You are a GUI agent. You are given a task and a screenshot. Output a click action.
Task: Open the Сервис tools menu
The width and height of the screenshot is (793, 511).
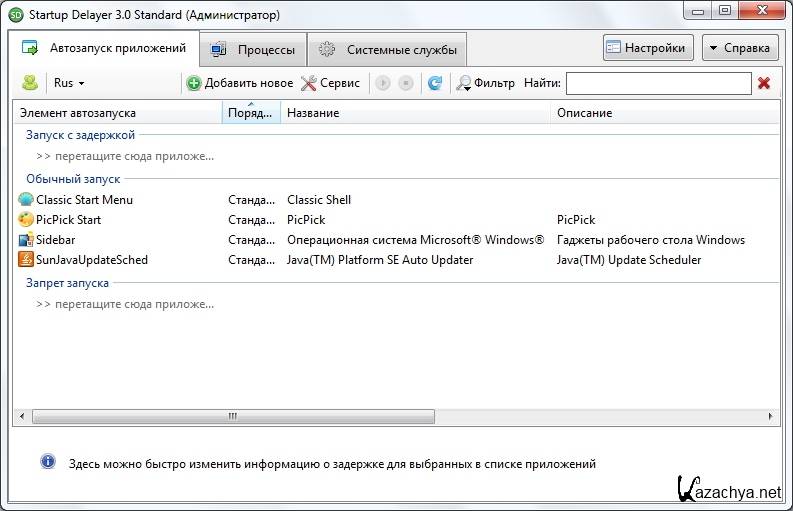331,83
